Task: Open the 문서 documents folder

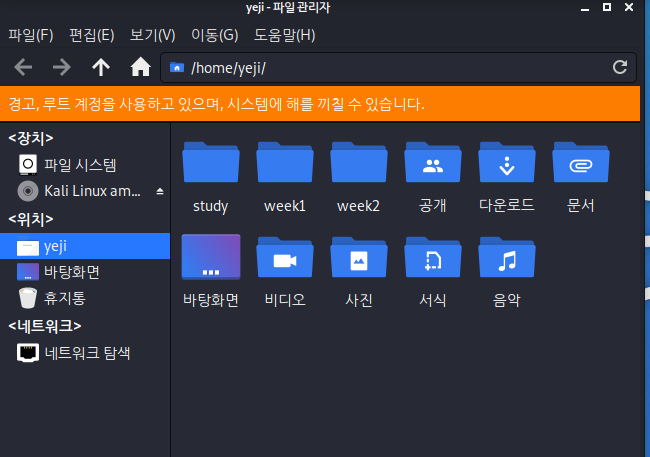Action: pyautogui.click(x=581, y=178)
